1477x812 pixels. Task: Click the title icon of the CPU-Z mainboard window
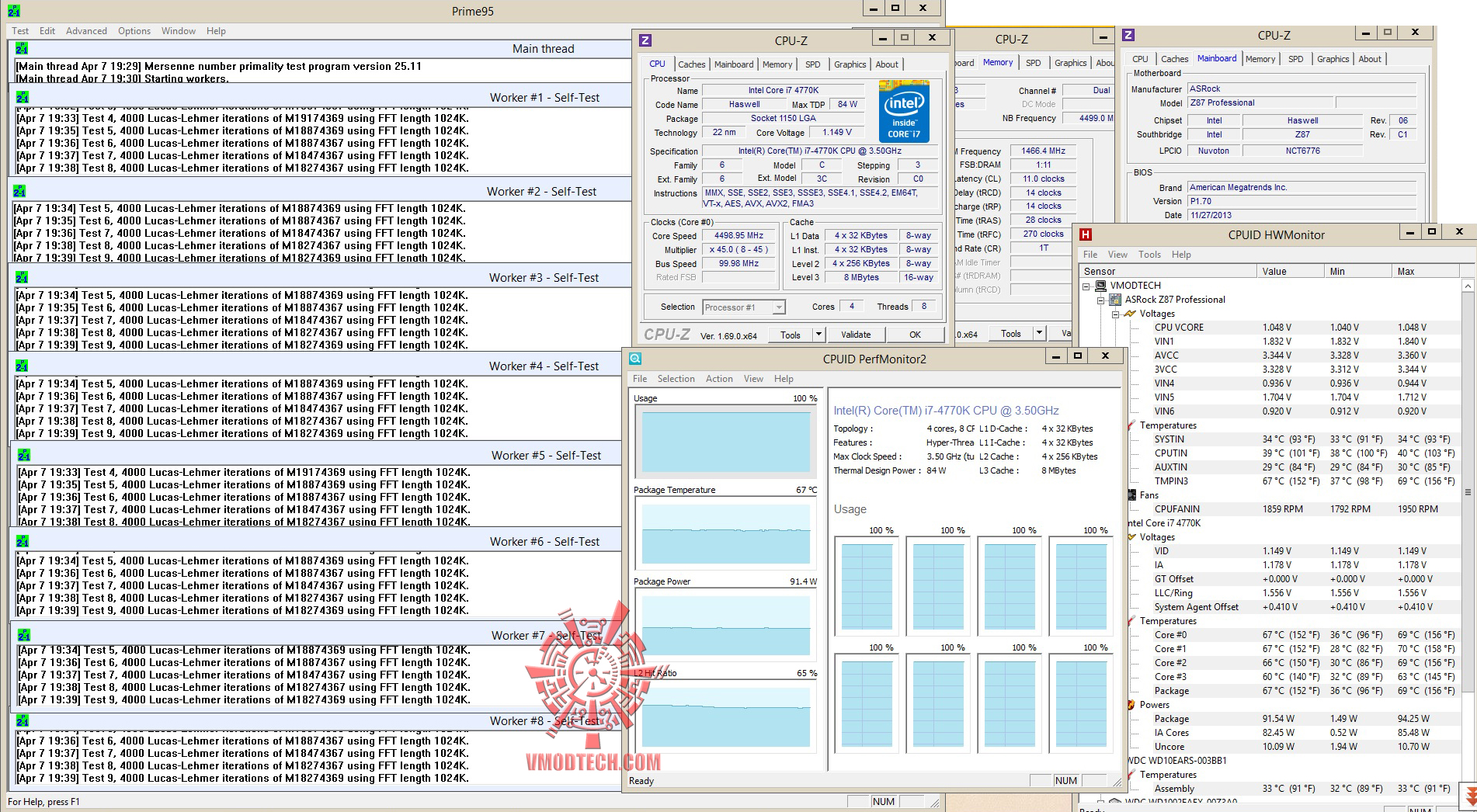(1128, 35)
